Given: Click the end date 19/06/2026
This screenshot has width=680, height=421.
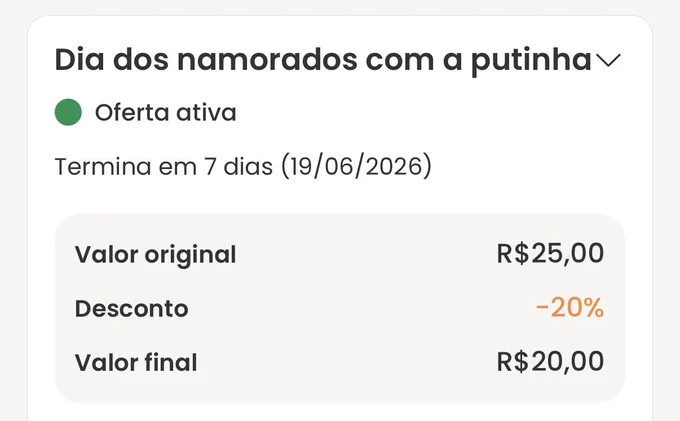Looking at the screenshot, I should (x=356, y=166).
